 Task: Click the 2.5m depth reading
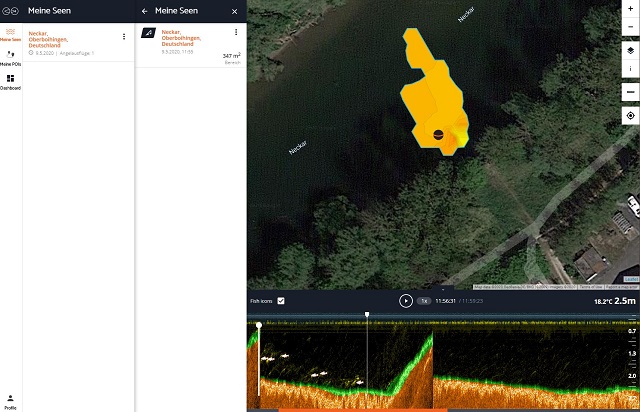[625, 301]
